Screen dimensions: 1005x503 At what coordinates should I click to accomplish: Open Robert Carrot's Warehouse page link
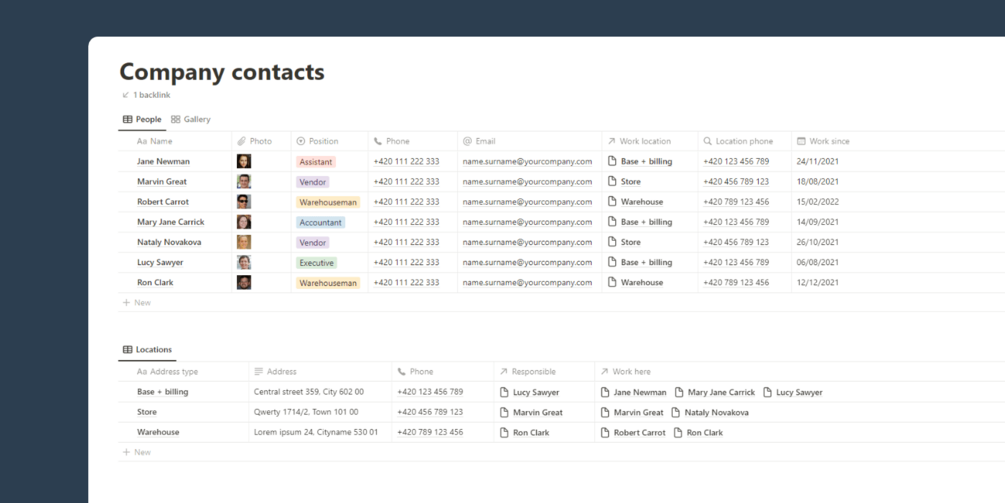635,202
